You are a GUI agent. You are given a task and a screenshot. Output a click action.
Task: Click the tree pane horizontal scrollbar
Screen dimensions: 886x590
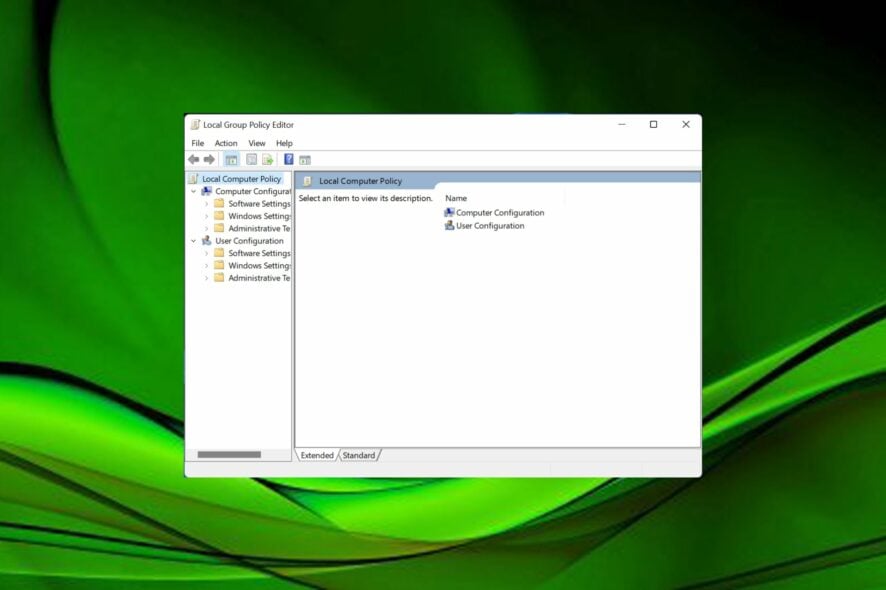click(x=229, y=455)
